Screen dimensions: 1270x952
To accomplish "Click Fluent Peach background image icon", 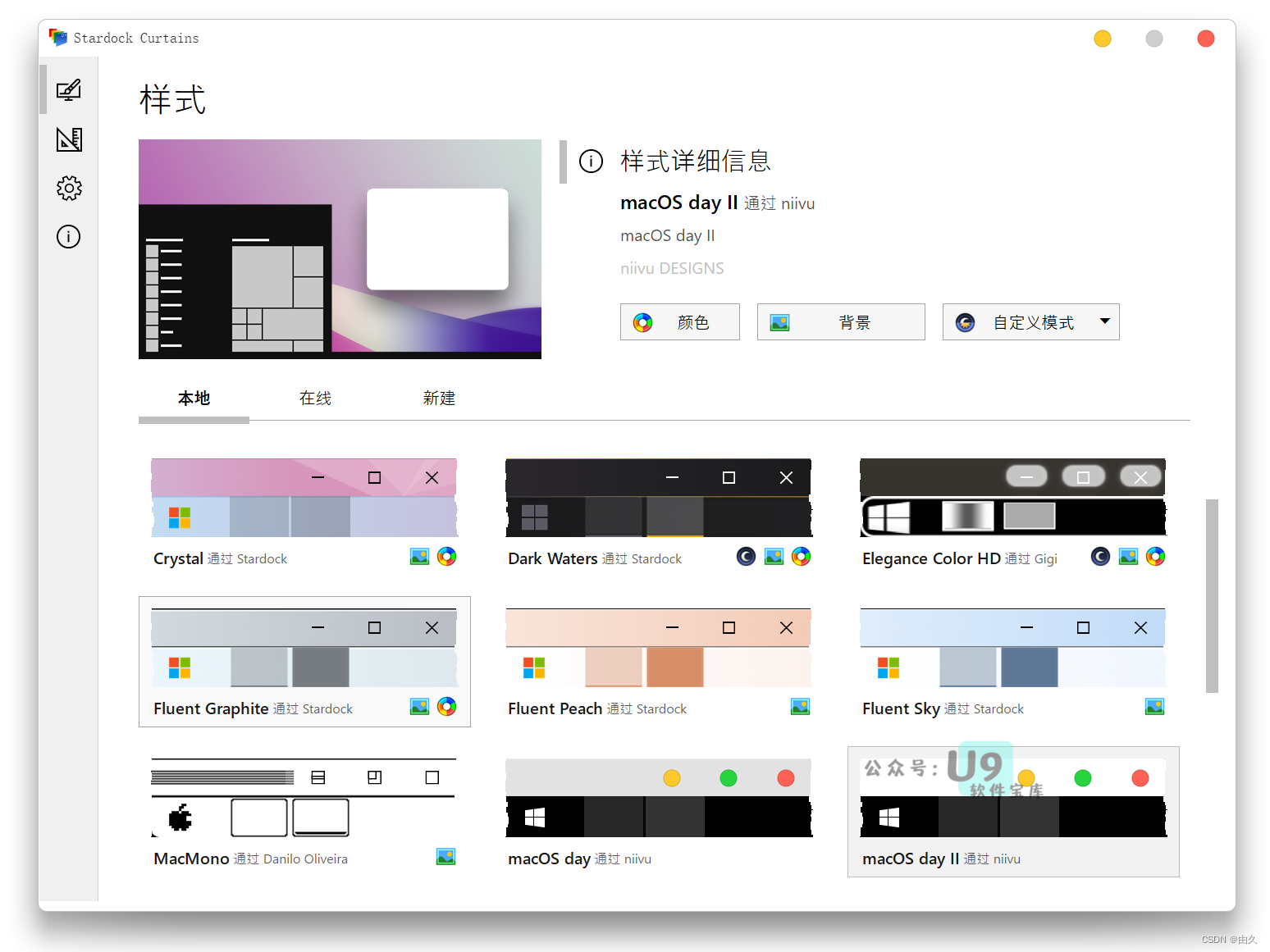I will pyautogui.click(x=800, y=707).
